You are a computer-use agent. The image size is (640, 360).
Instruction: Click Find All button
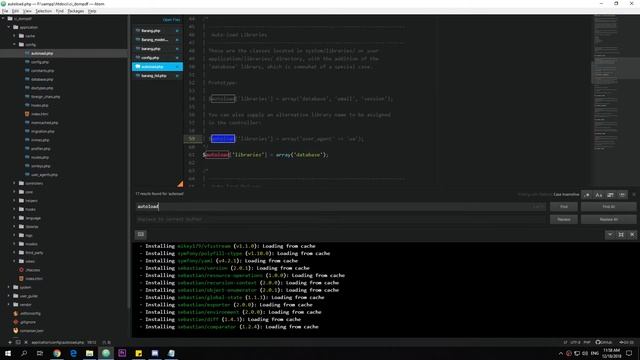click(x=609, y=207)
